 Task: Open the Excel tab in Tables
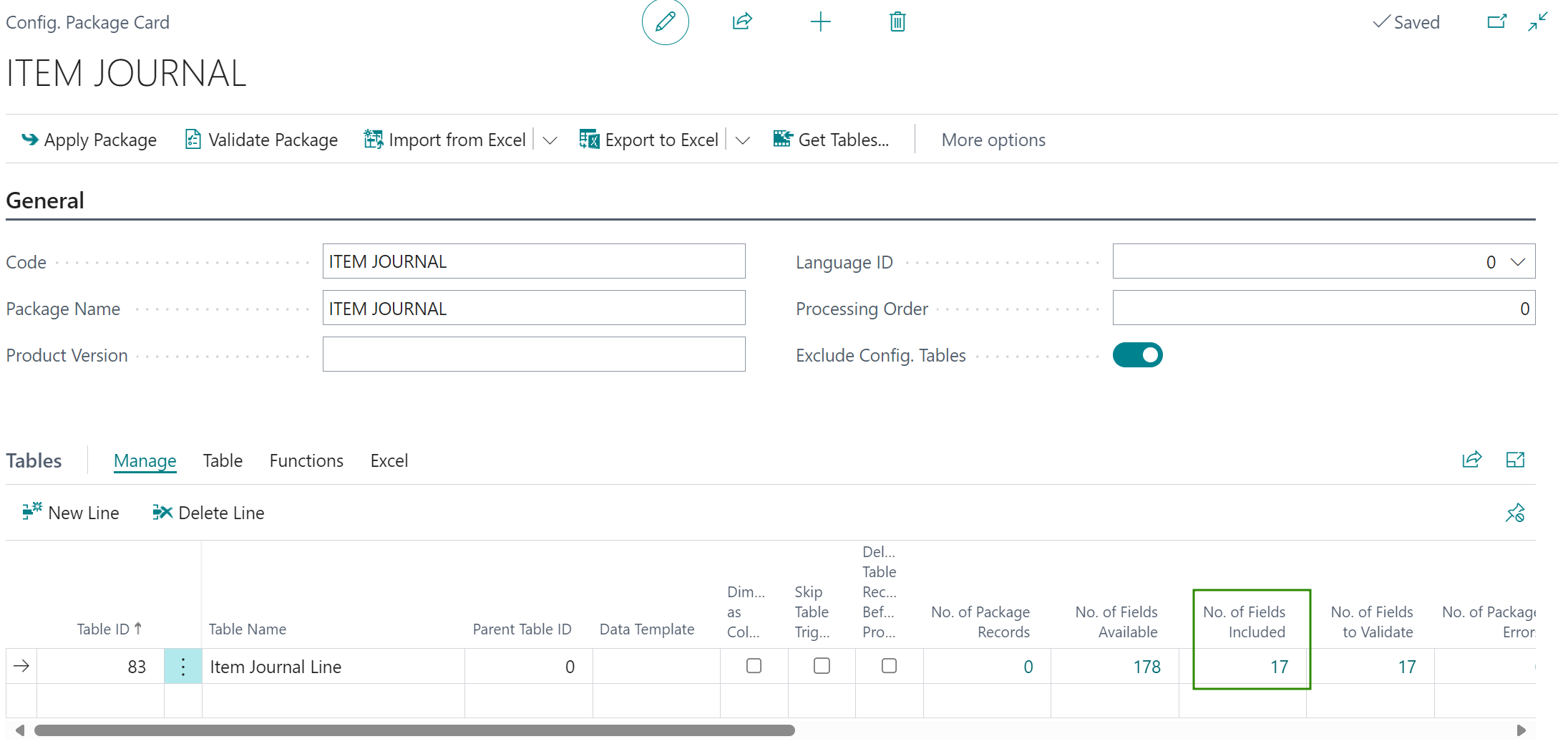point(389,460)
